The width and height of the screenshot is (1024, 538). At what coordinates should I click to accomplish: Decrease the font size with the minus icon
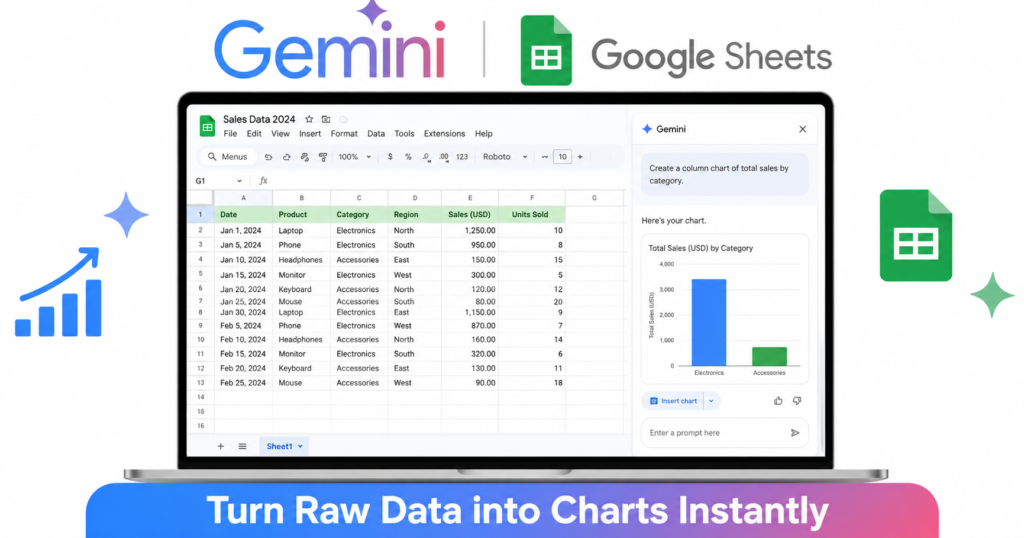pyautogui.click(x=545, y=157)
